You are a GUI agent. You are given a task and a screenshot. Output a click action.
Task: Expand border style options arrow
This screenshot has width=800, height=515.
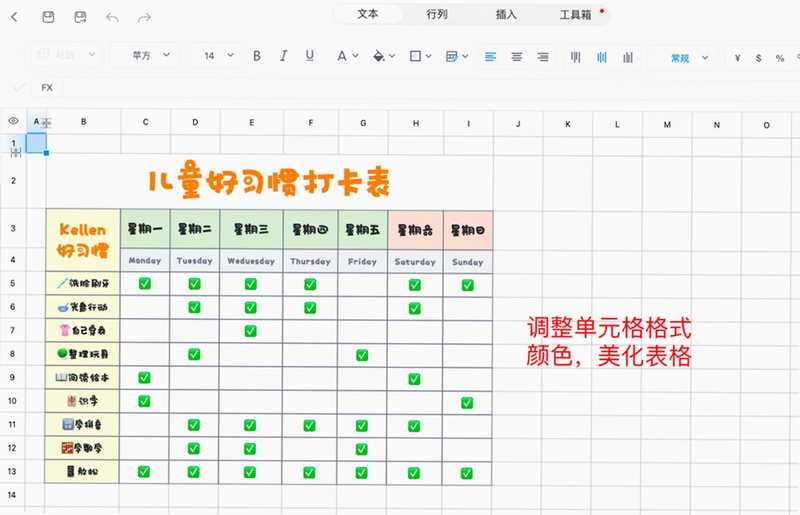[x=429, y=56]
